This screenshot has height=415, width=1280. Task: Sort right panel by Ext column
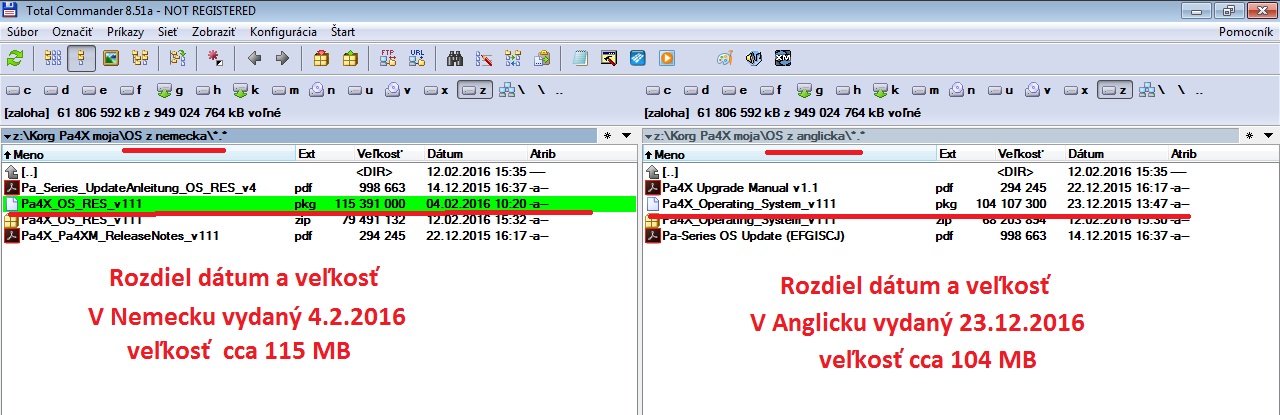coord(966,155)
